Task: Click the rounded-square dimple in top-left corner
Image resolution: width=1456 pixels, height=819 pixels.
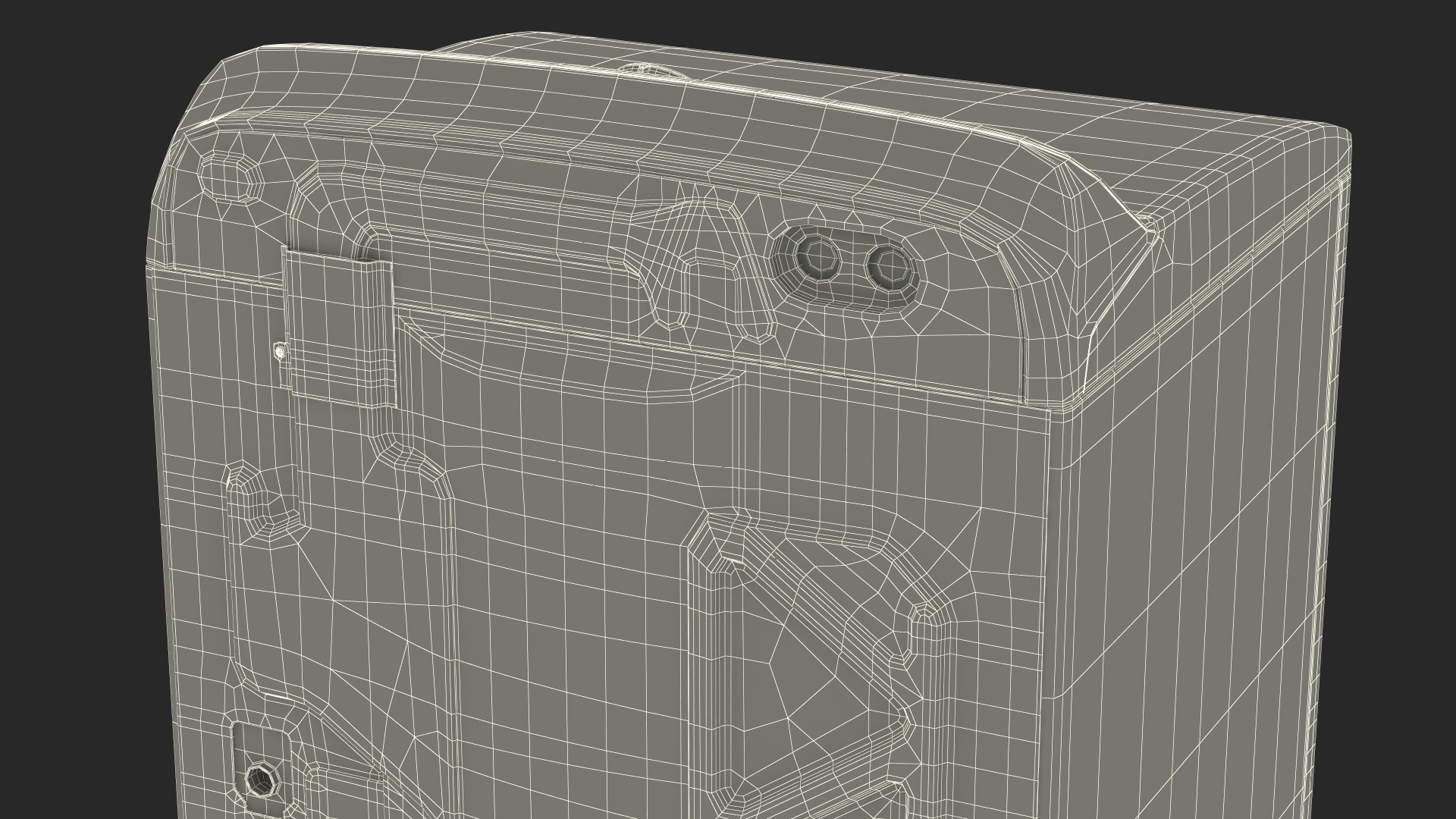Action: (229, 178)
